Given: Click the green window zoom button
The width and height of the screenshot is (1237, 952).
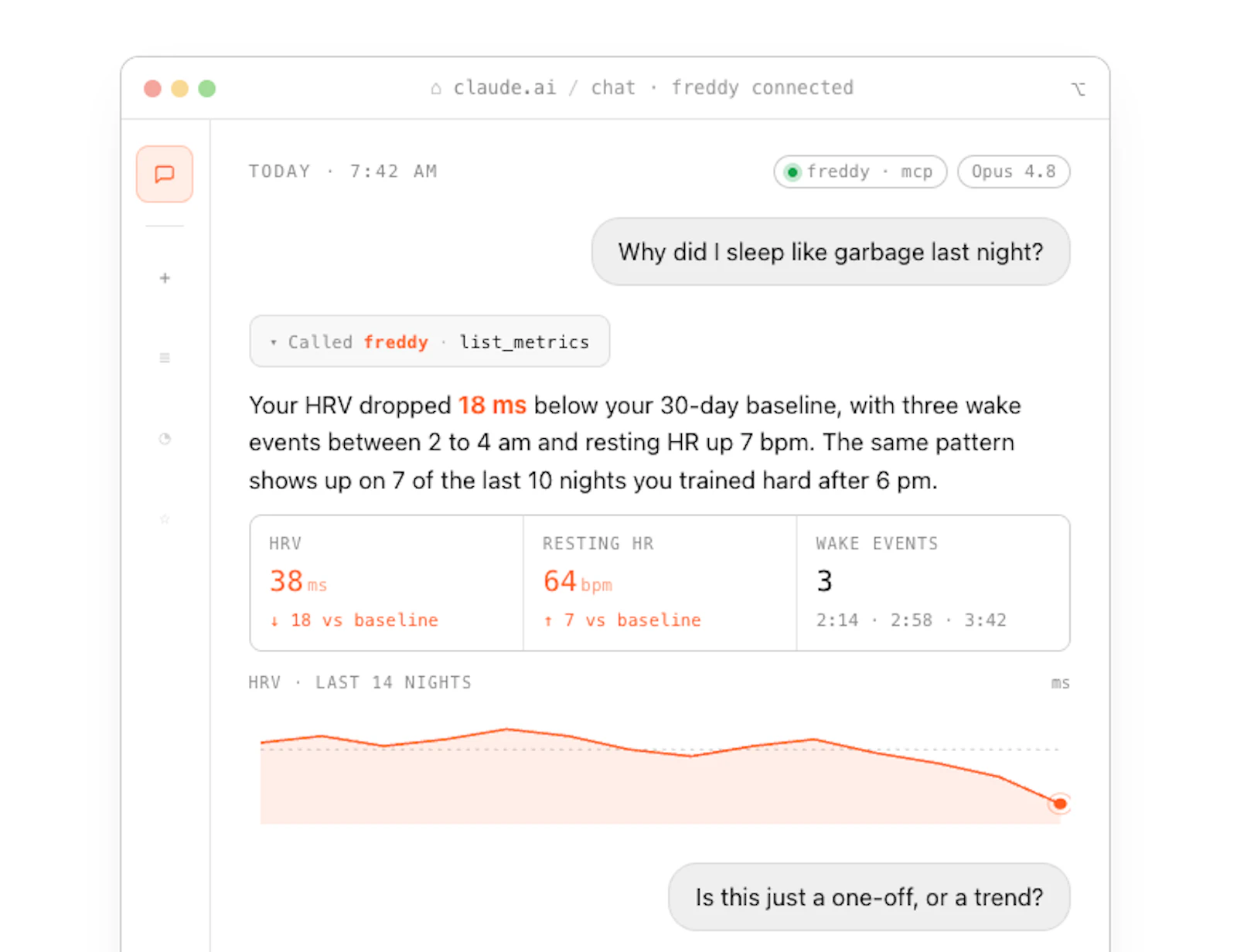Looking at the screenshot, I should [x=206, y=88].
